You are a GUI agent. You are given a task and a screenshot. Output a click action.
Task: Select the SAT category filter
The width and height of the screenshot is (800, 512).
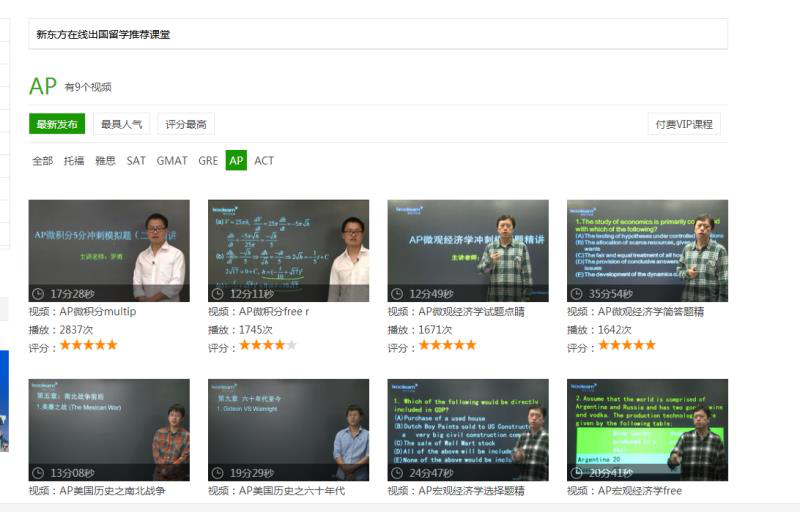(136, 161)
